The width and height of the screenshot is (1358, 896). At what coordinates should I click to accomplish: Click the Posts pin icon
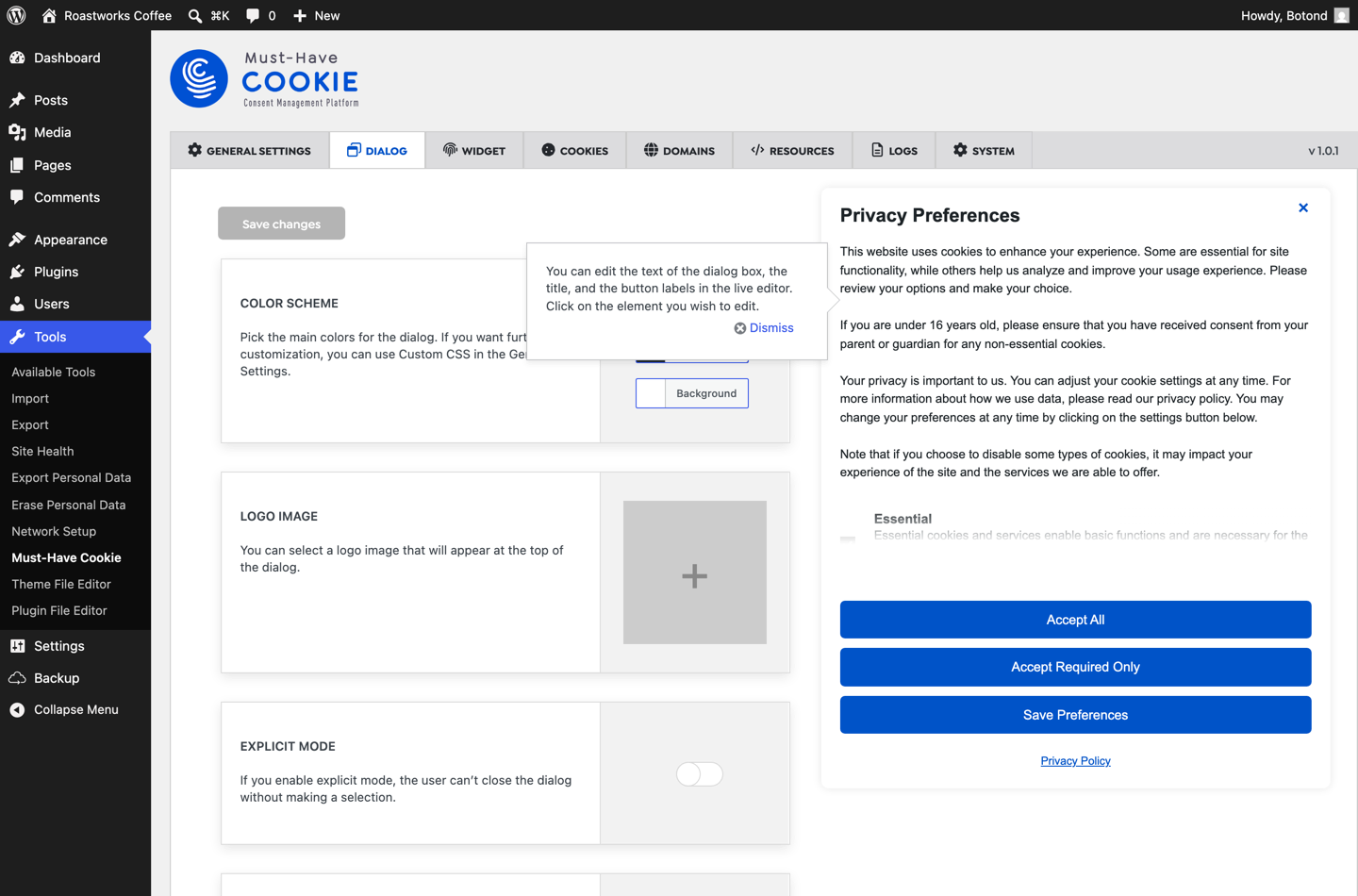point(17,100)
